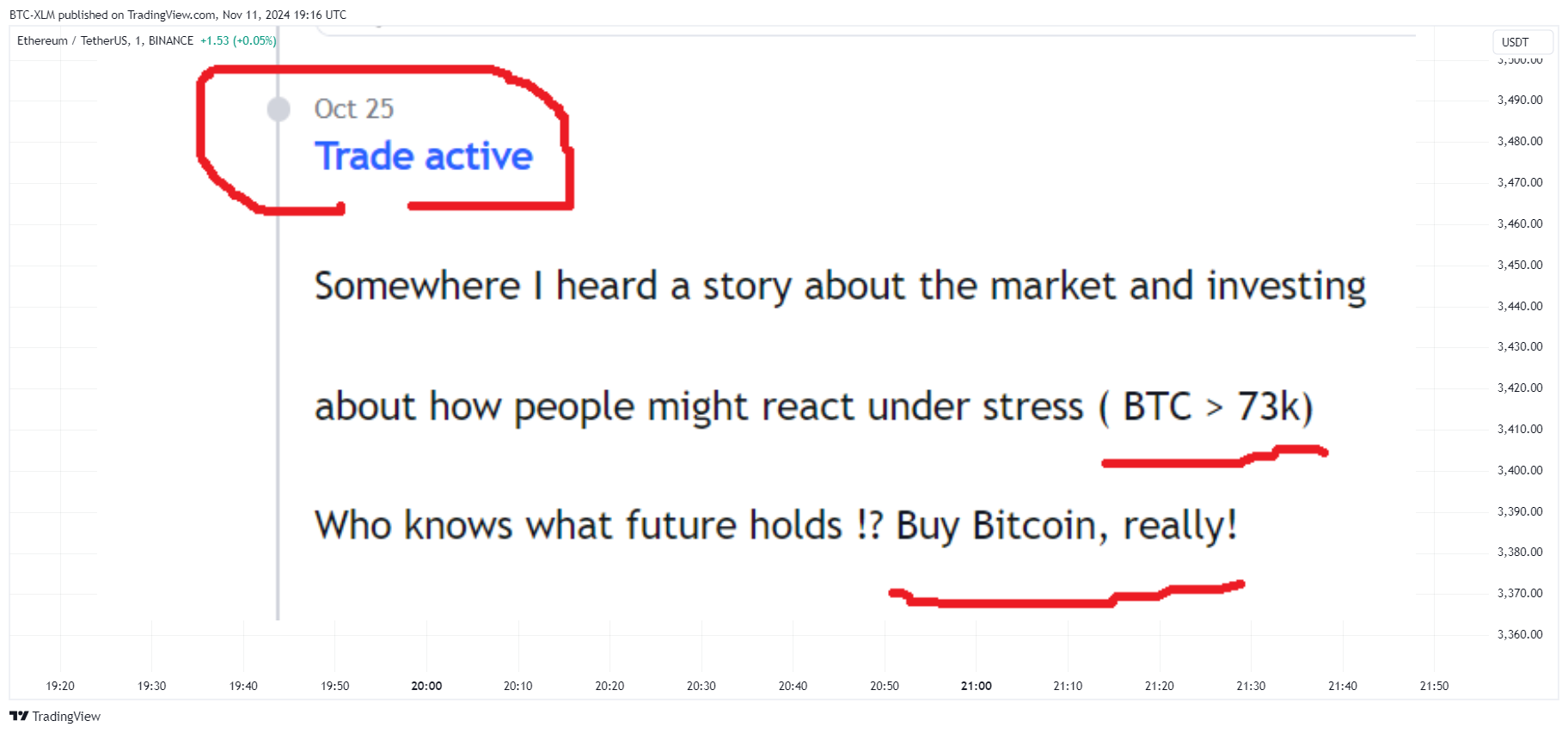Click the +1.53 (+0.05%) price change
The image size is (1568, 733).
point(238,40)
